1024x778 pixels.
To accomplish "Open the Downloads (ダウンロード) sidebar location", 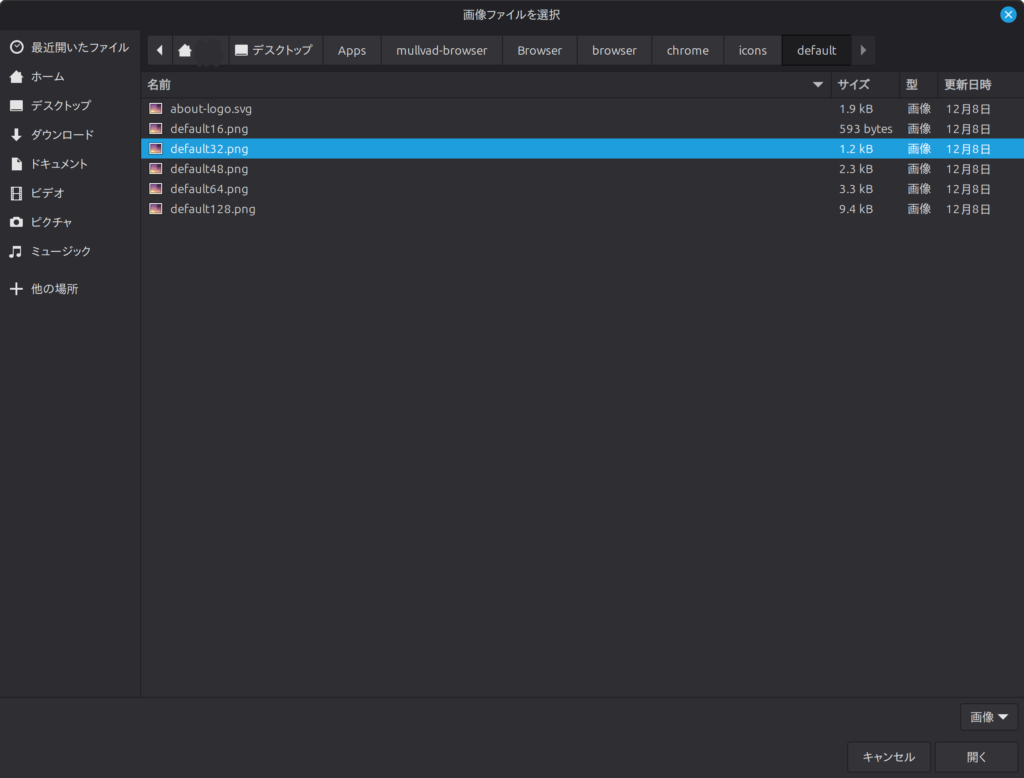I will click(x=62, y=135).
